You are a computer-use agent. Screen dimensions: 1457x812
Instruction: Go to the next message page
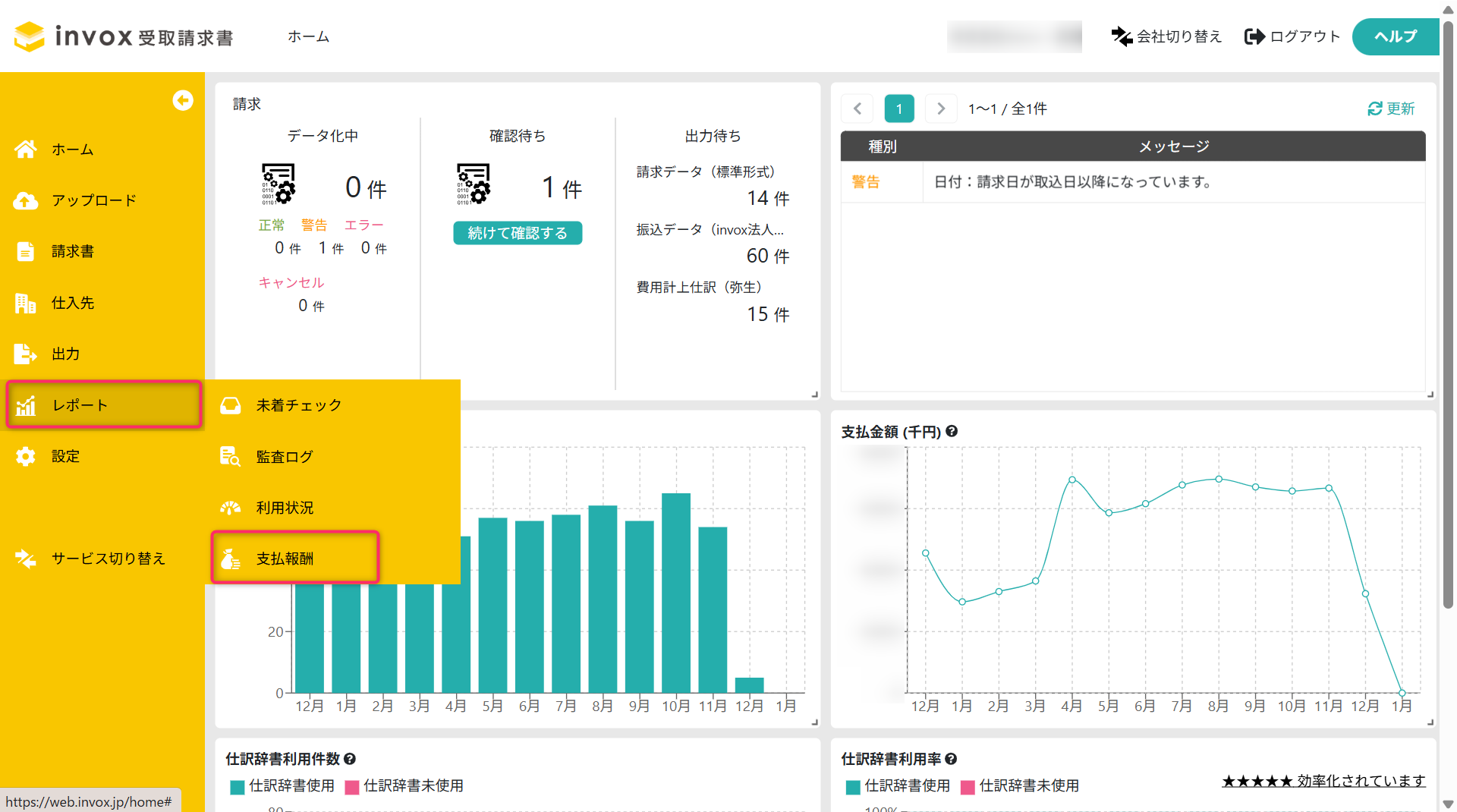(941, 109)
